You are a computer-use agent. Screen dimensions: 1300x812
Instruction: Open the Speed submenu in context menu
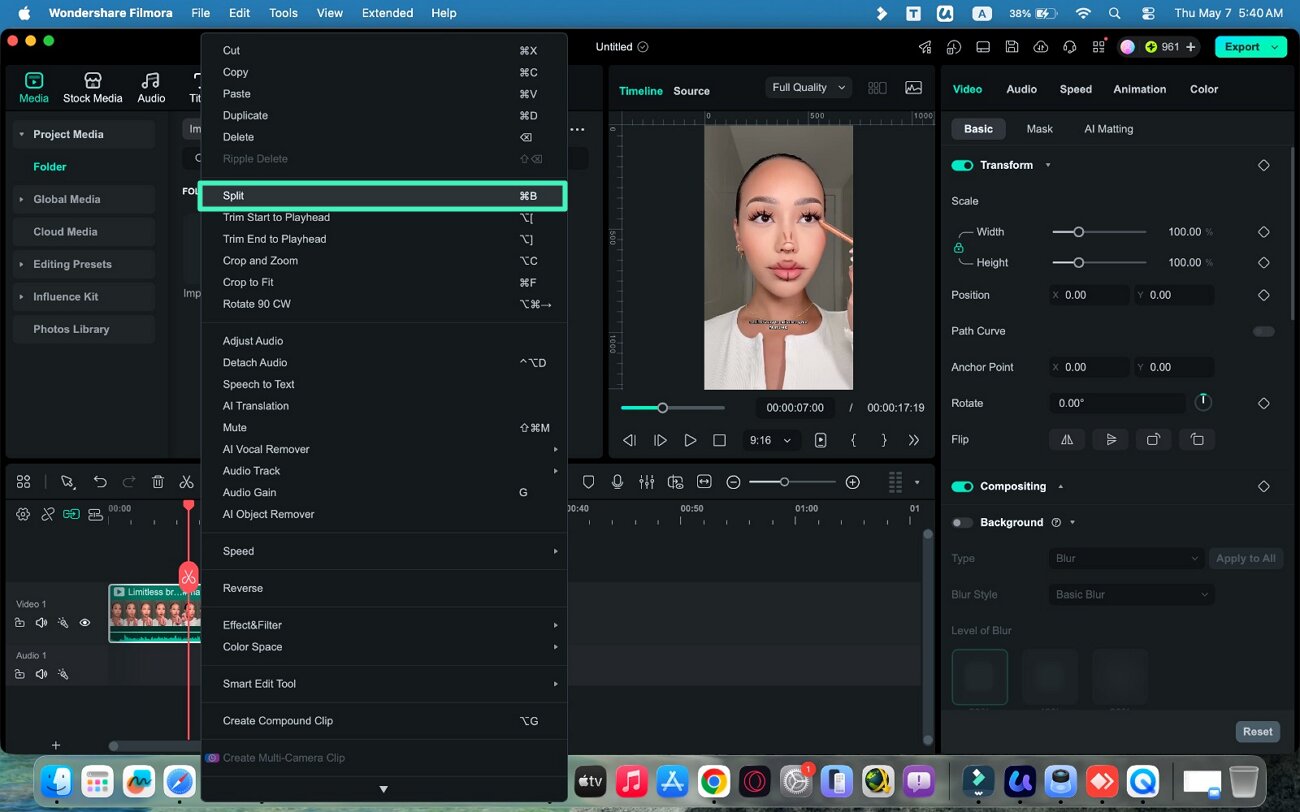pos(384,551)
